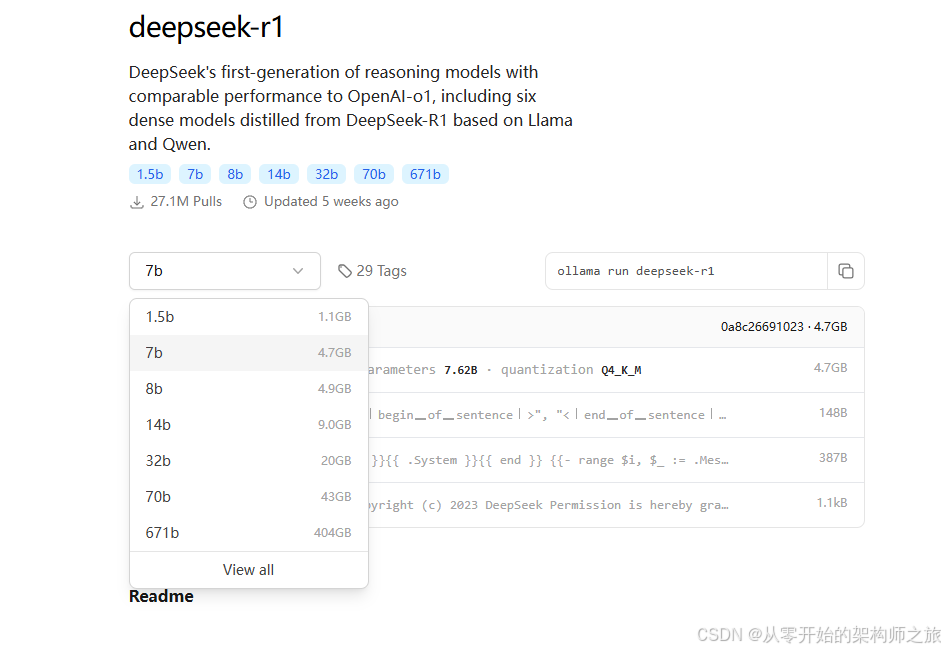Click the download icon beside 27.1M Pulls

click(136, 201)
